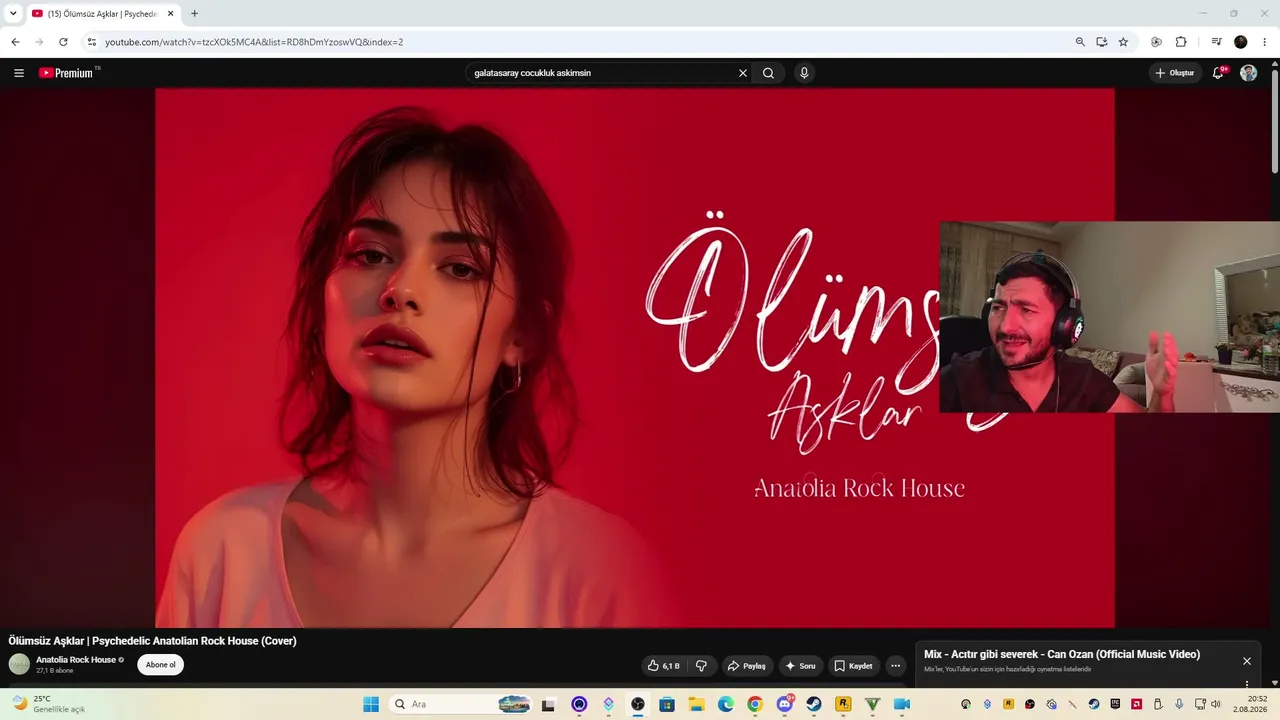Image resolution: width=1280 pixels, height=720 pixels.
Task: Open YouTube notifications bell
Action: 1218,73
